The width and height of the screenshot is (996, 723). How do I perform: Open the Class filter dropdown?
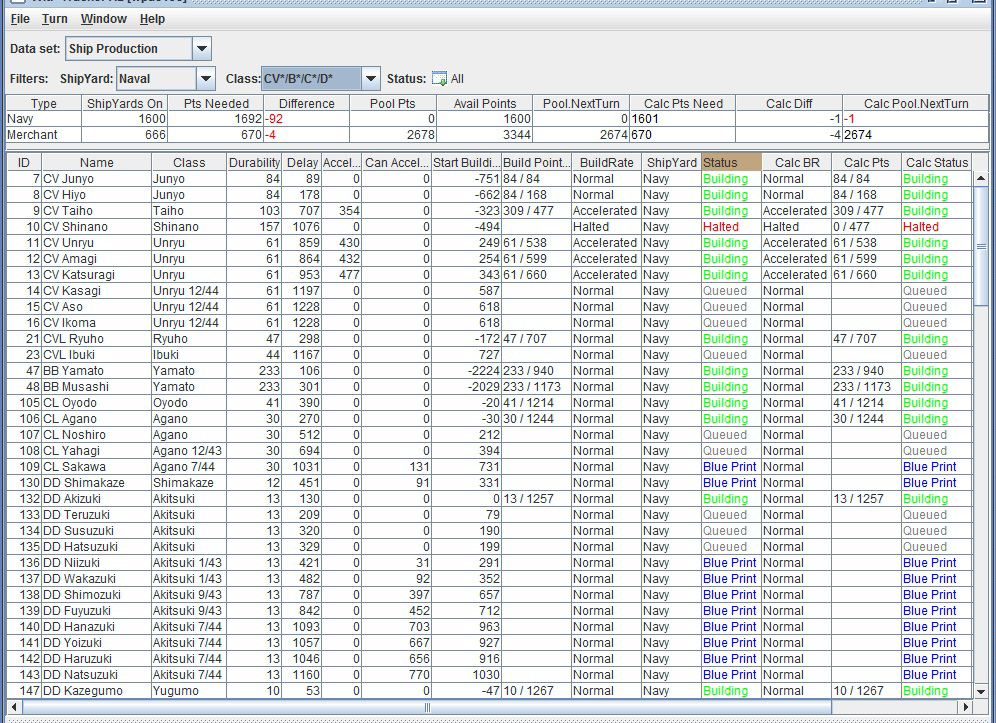pyautogui.click(x=371, y=79)
